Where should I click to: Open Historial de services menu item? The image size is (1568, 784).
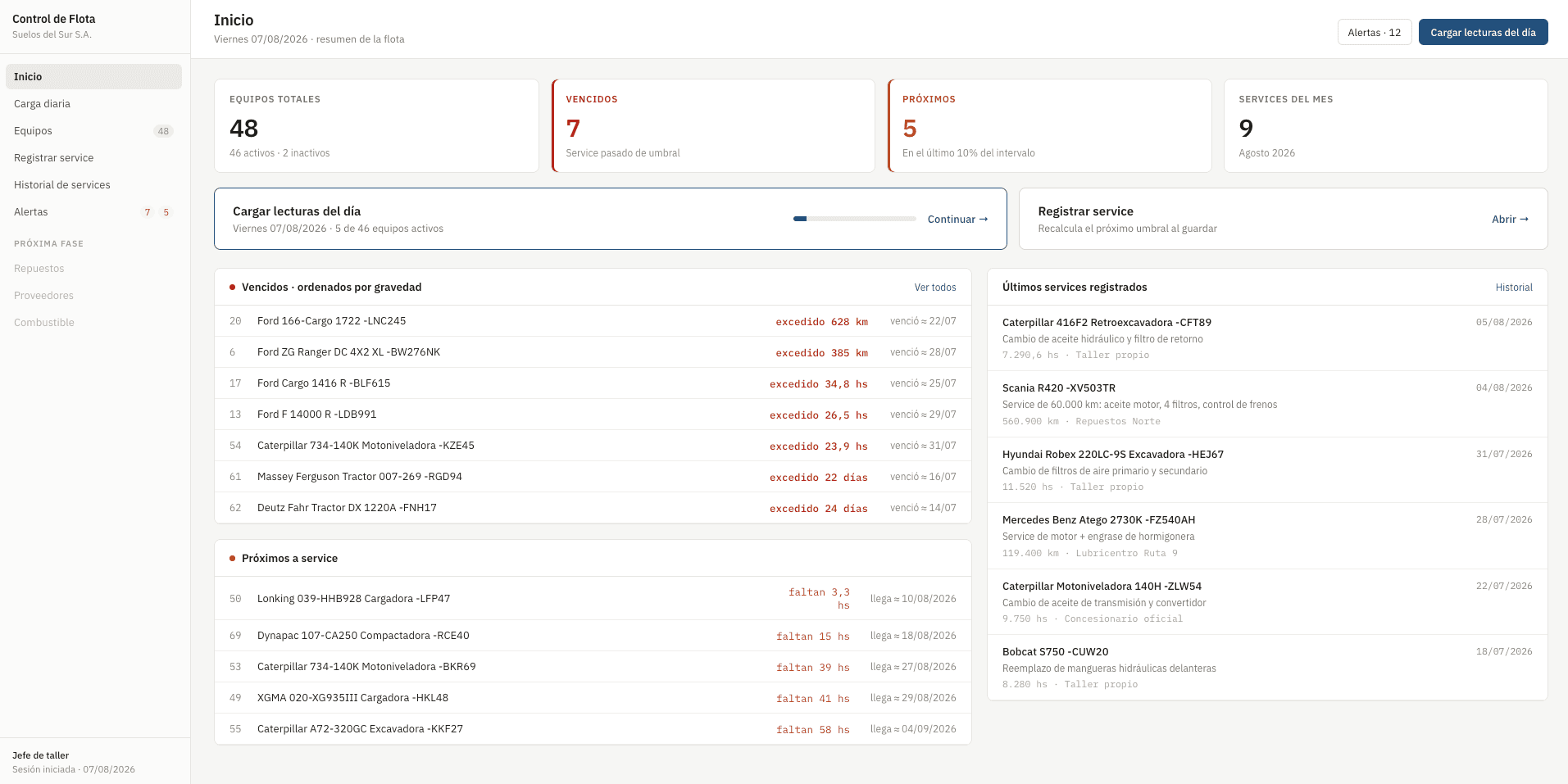[93, 184]
